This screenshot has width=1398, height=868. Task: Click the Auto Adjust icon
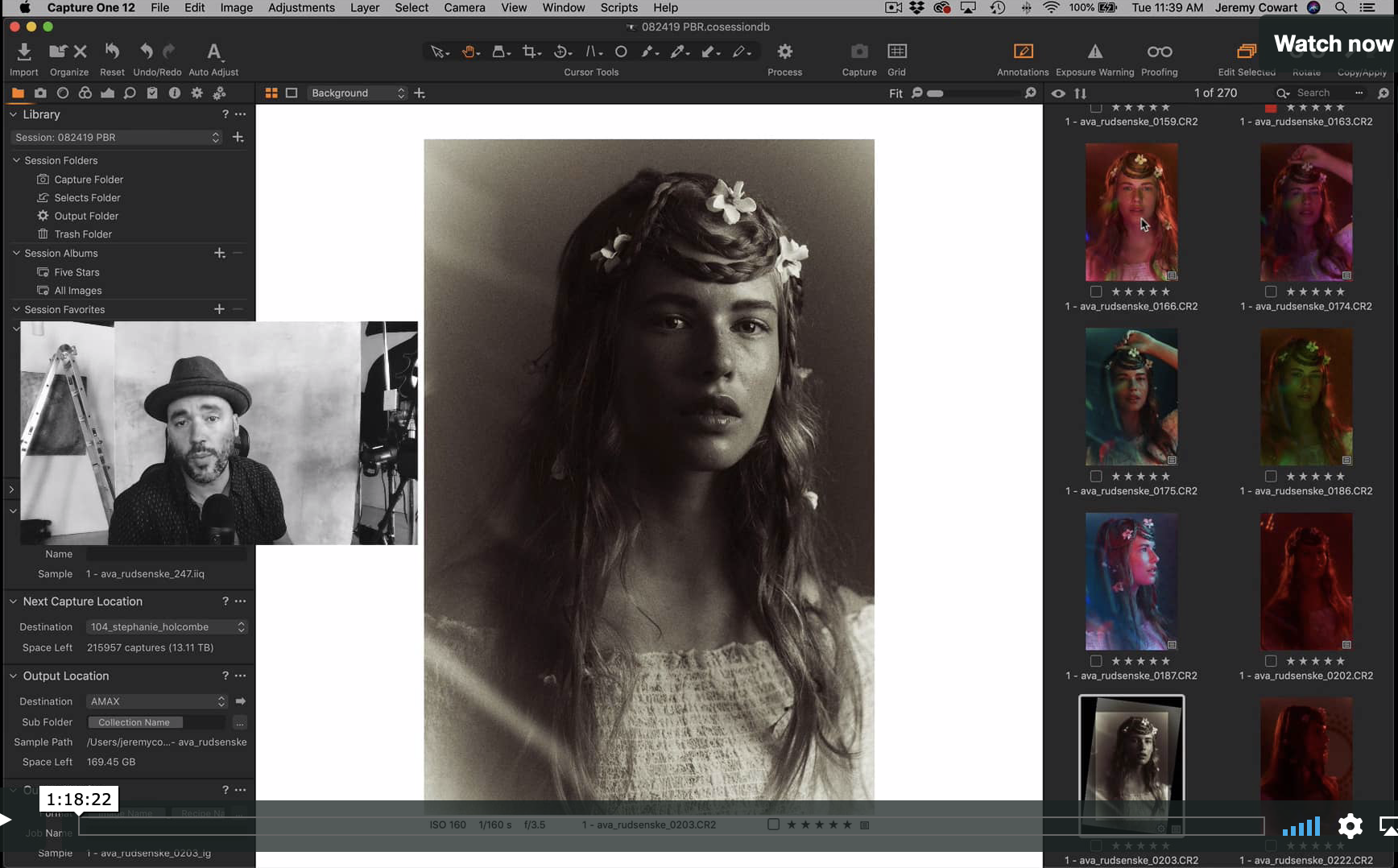coord(213,52)
